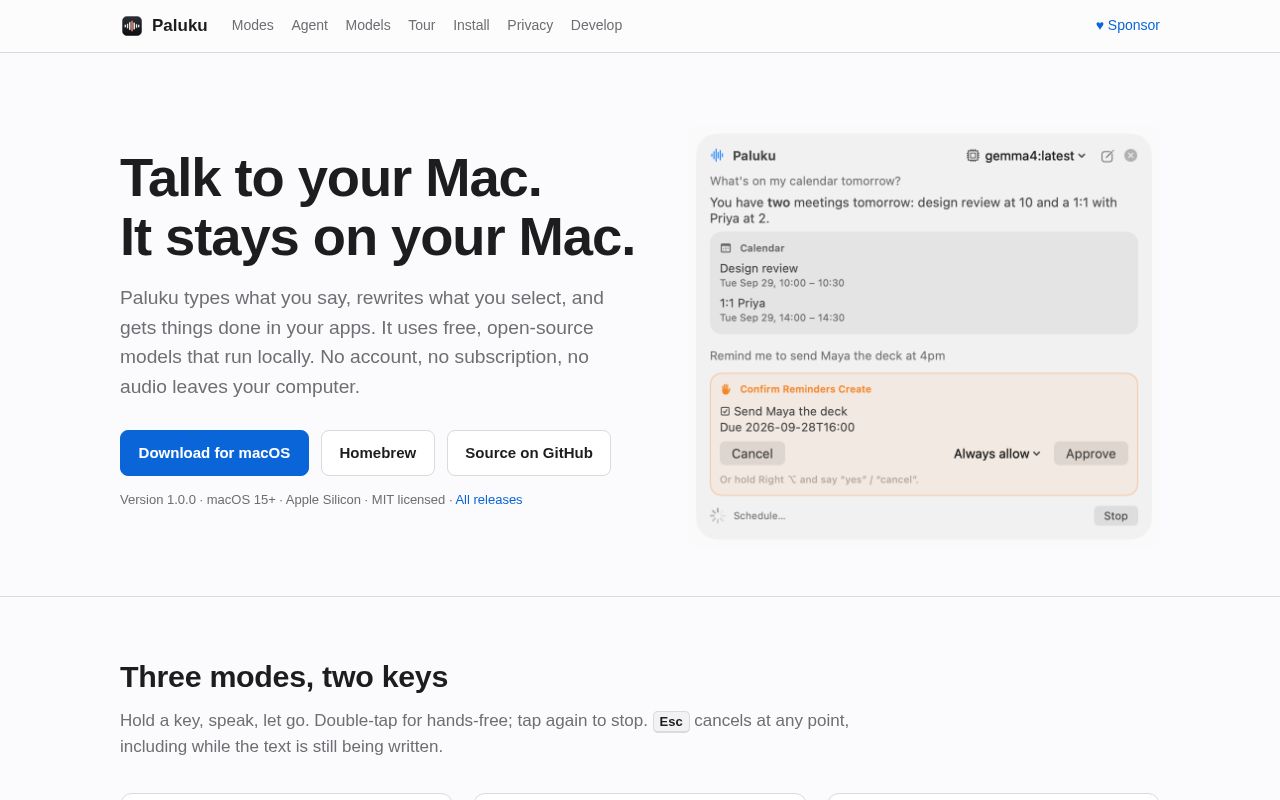This screenshot has width=1280, height=800.
Task: Close the Paluku demo panel with X icon
Action: (x=1131, y=155)
